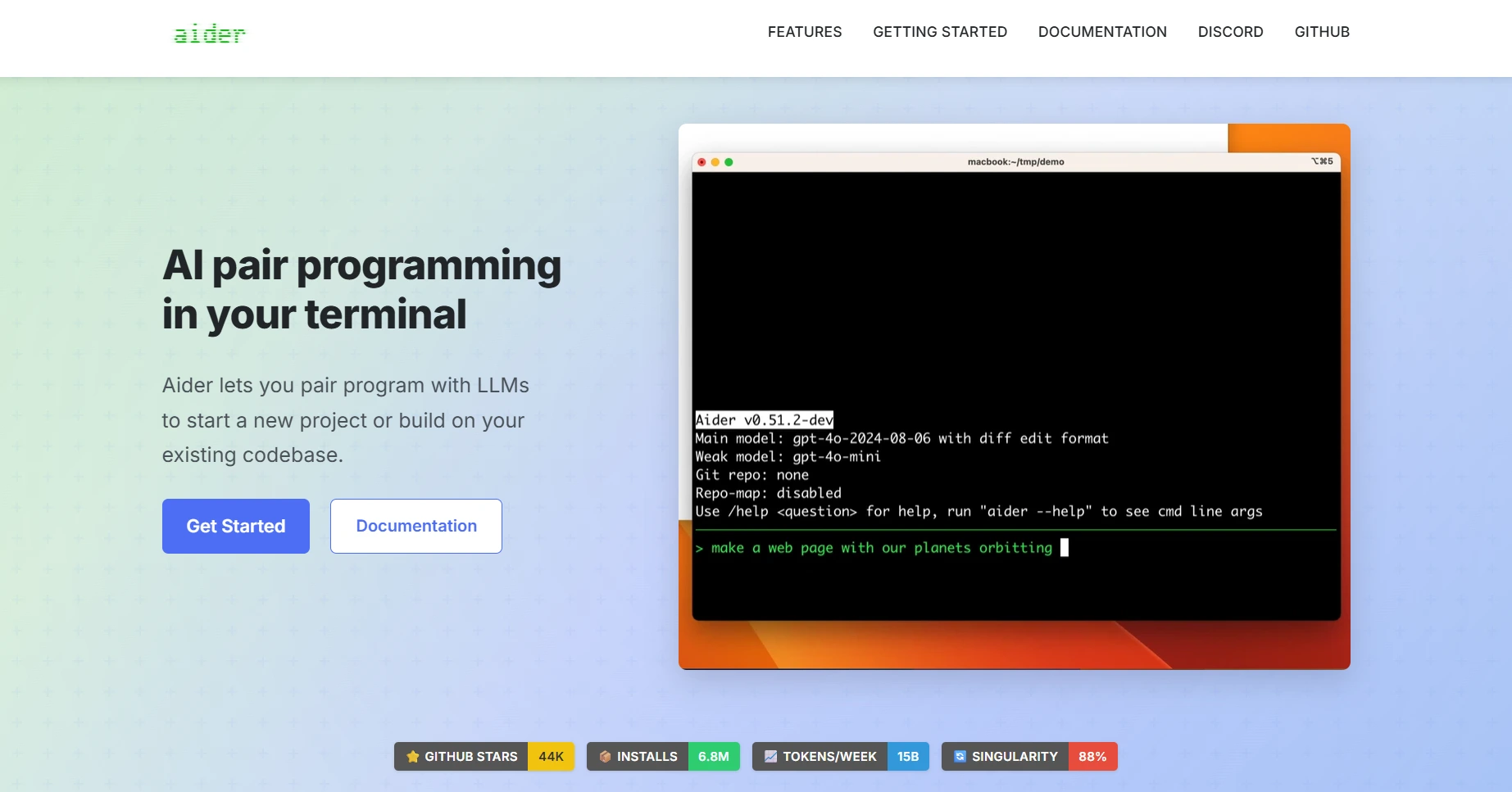1512x792 pixels.
Task: Open the GitHub nav link
Action: coord(1322,32)
